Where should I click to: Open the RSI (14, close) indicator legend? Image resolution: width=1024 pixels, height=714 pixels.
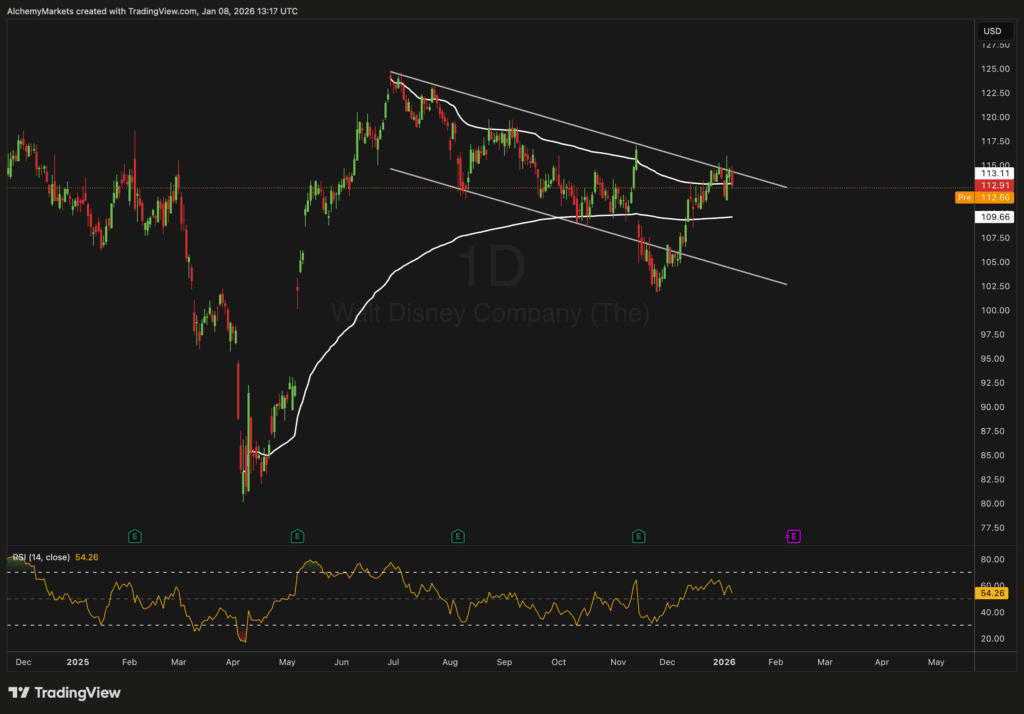tap(55, 557)
